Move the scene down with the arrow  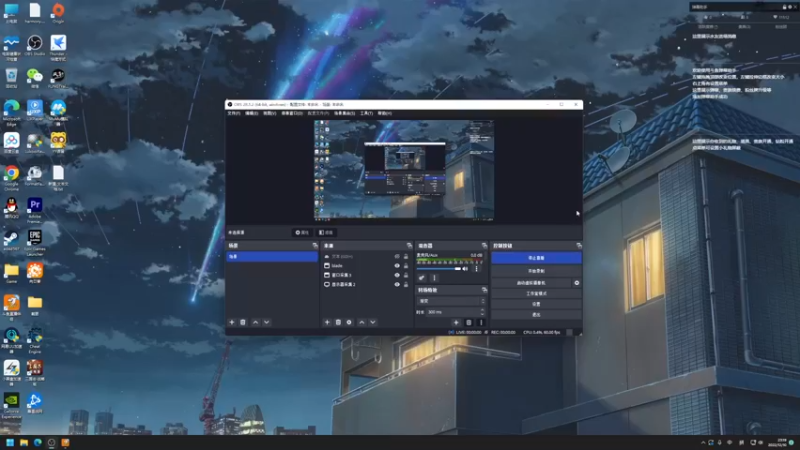click(266, 322)
